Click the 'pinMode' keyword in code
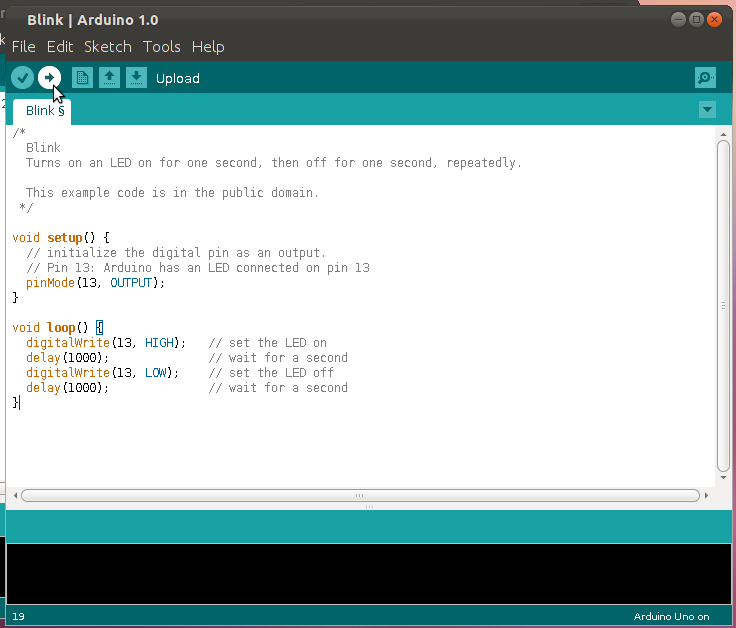Viewport: 736px width, 628px height. coord(50,283)
